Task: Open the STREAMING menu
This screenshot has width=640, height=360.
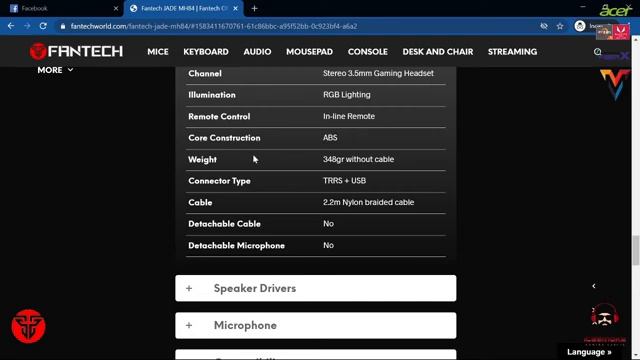Action: pyautogui.click(x=512, y=52)
